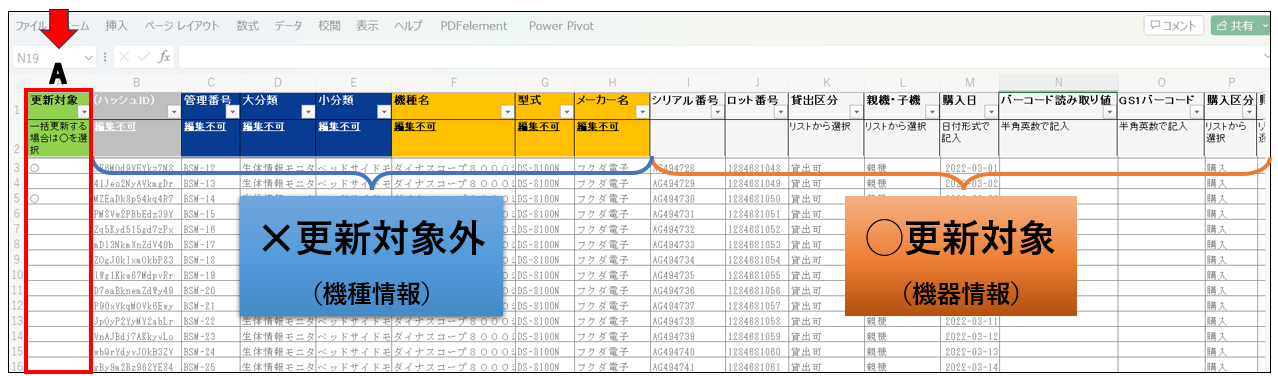Open the filter dropdown on 小分類 header
This screenshot has height=376, width=1278.
point(384,112)
